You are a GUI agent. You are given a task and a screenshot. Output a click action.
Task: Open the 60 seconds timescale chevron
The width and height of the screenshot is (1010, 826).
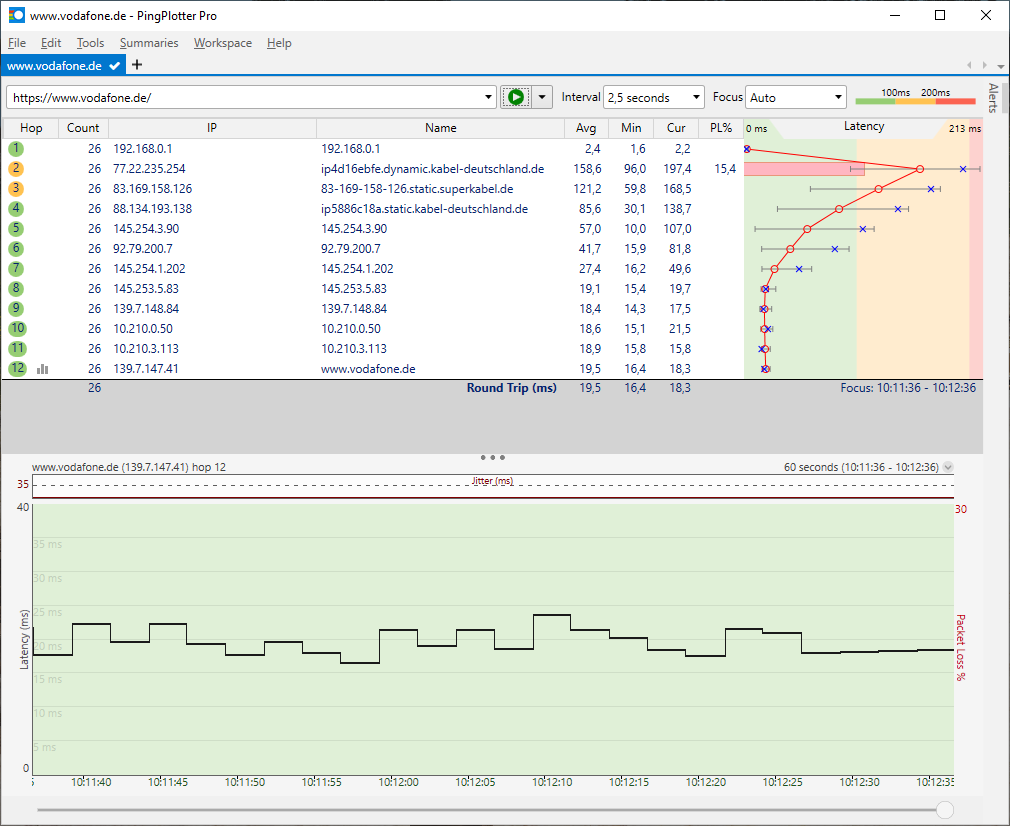[946, 466]
